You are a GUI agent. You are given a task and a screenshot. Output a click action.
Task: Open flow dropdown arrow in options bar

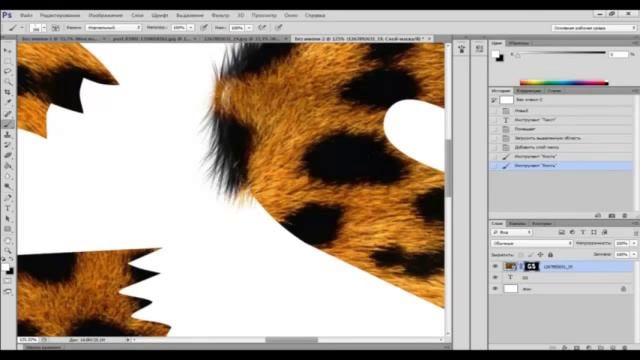pos(249,28)
